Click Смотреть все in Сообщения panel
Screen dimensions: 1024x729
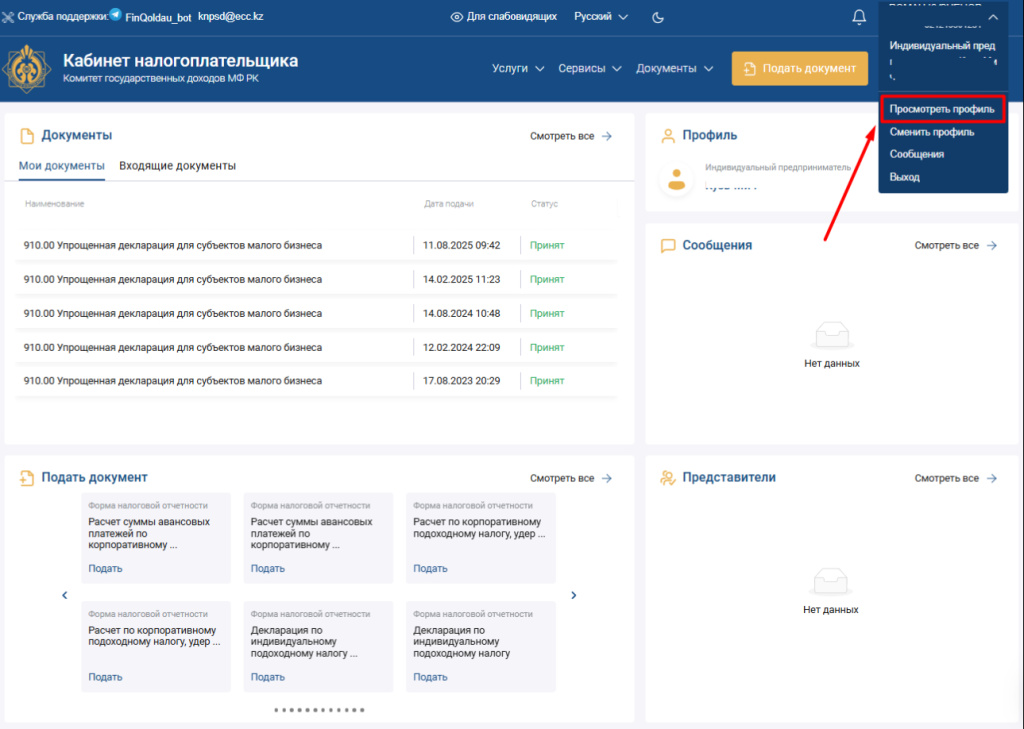(x=956, y=245)
